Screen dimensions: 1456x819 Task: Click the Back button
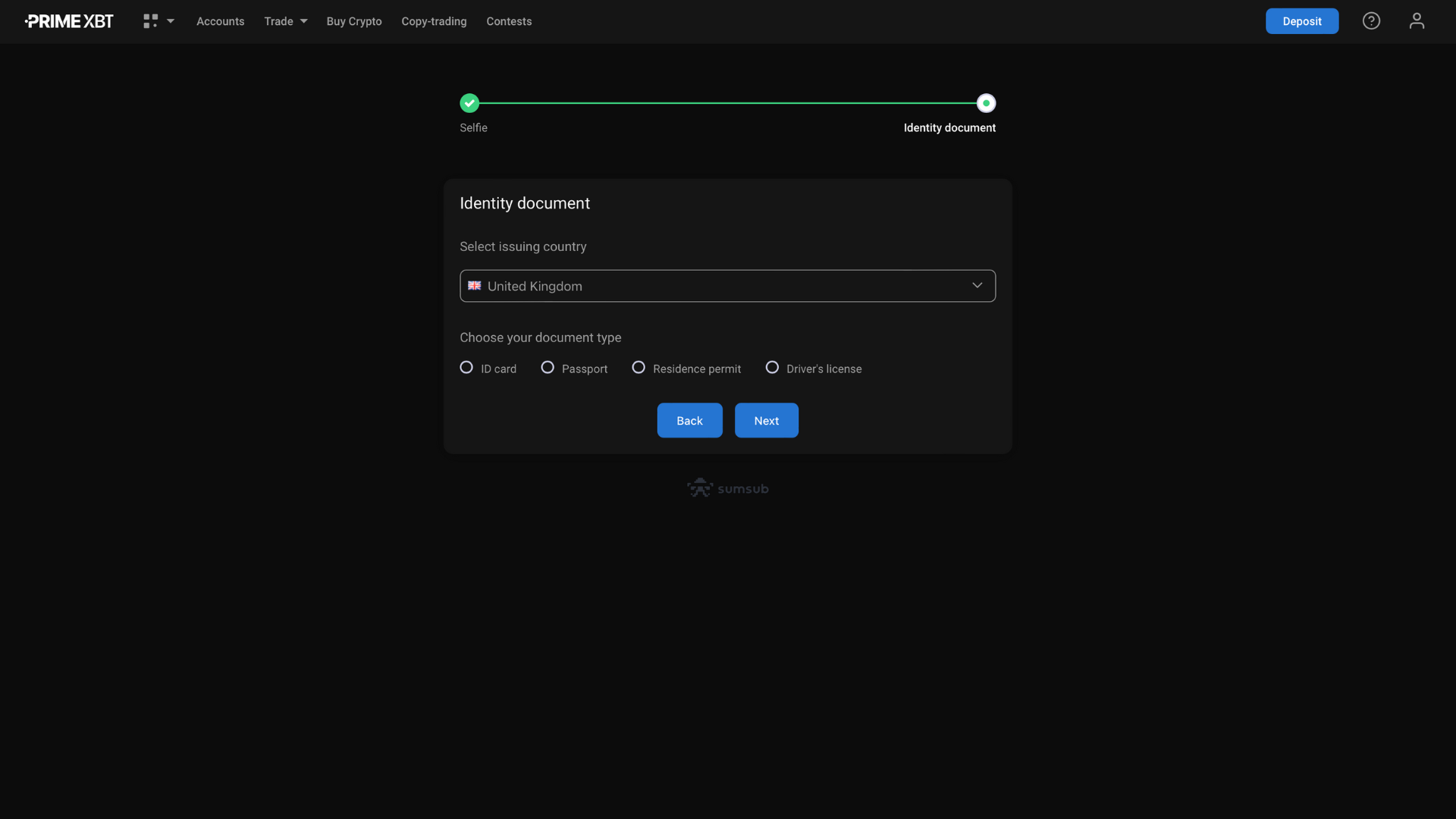pyautogui.click(x=690, y=420)
